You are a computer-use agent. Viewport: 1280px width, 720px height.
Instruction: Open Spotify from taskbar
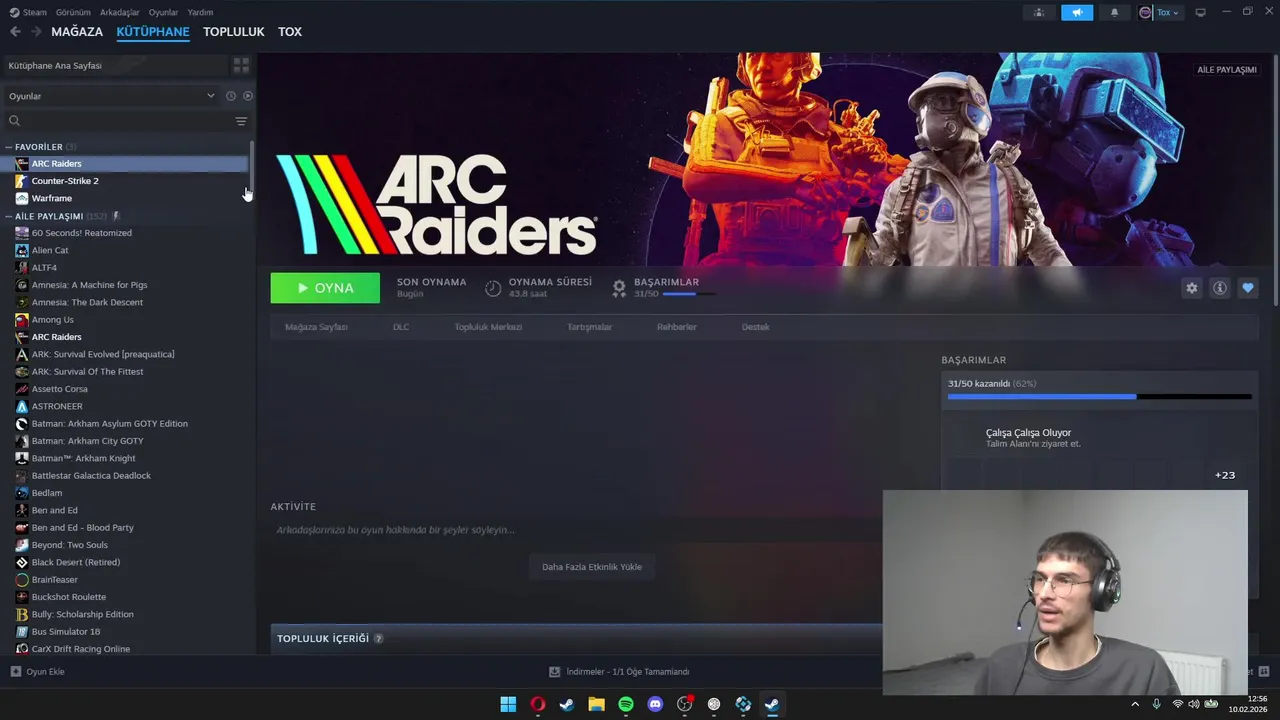coord(626,704)
